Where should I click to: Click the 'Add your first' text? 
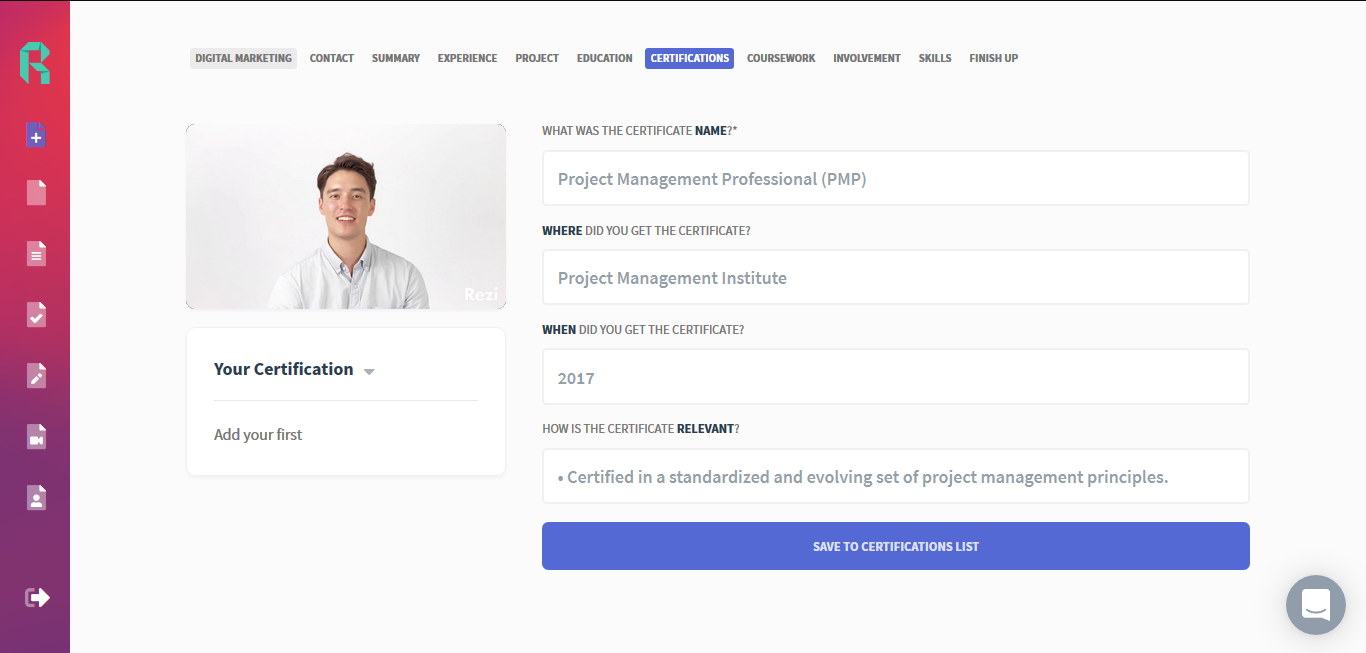click(x=258, y=435)
